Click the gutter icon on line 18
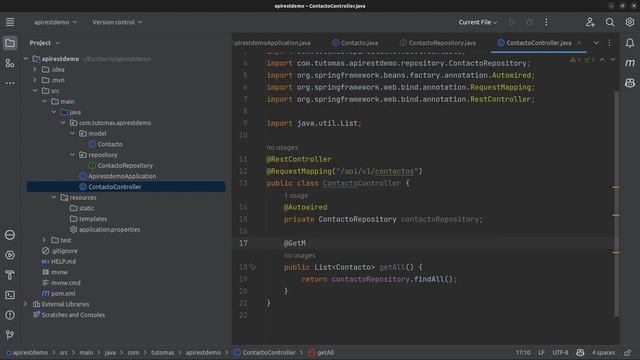This screenshot has height=360, width=640. [253, 267]
